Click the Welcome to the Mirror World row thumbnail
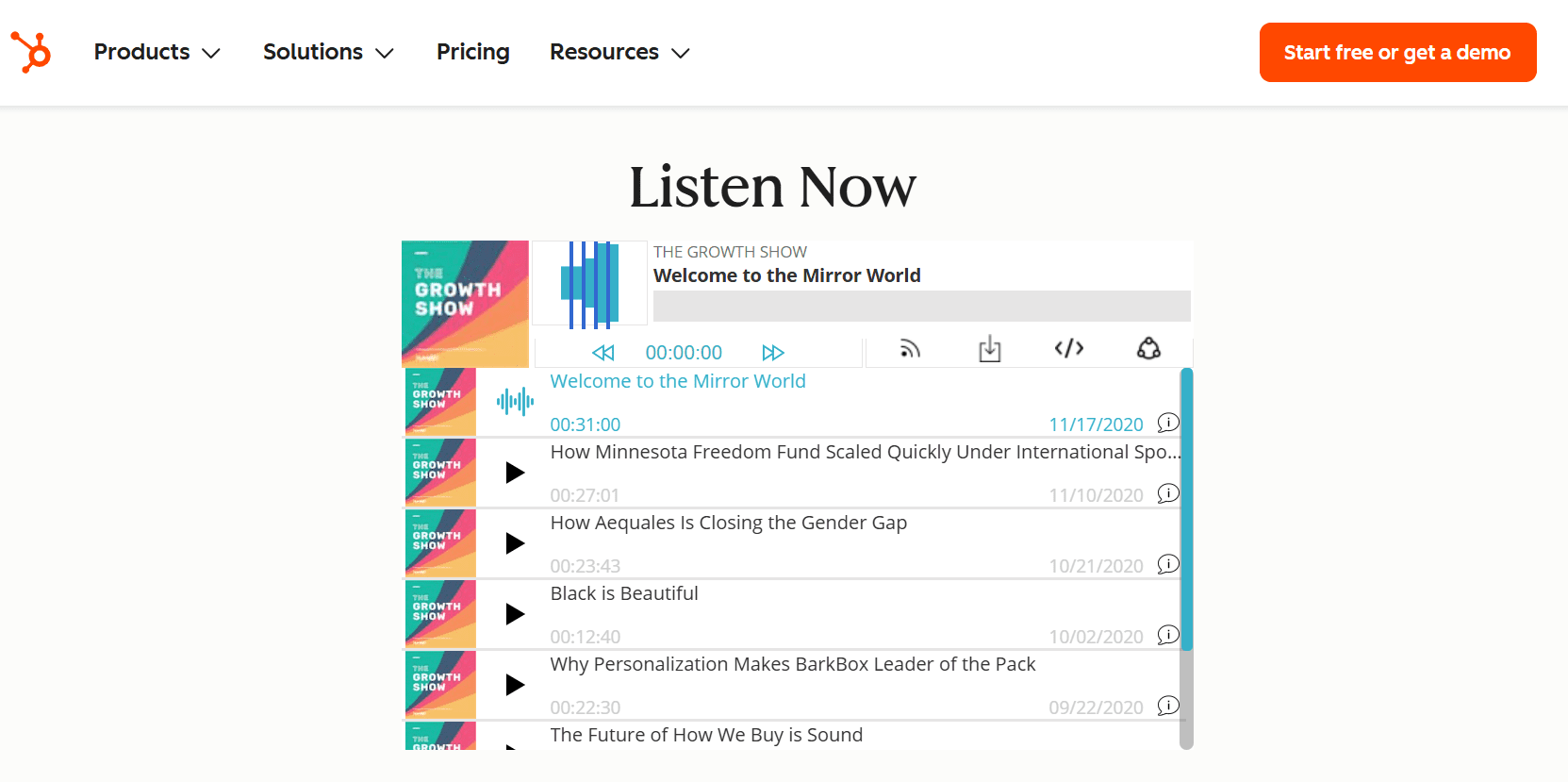Viewport: 1568px width, 782px height. coord(440,402)
